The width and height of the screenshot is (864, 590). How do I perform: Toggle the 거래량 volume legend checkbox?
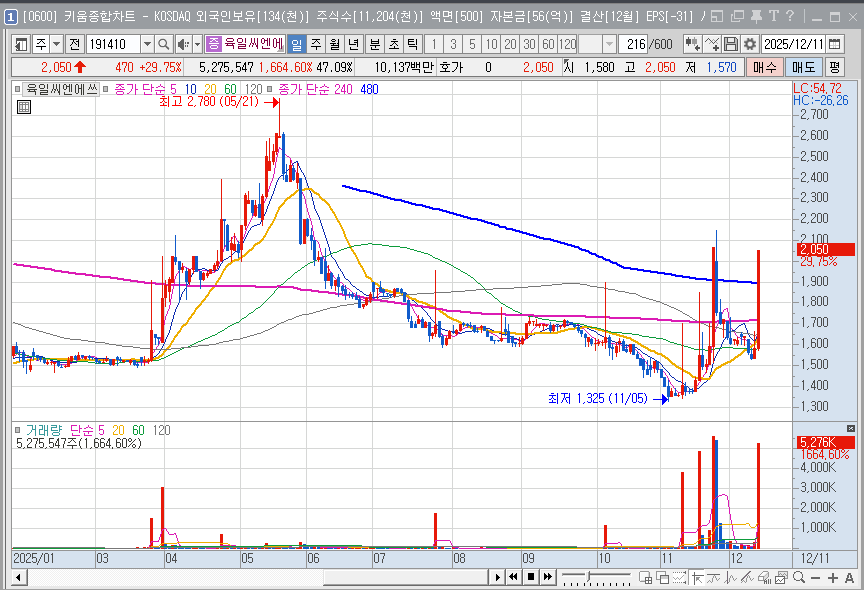tap(18, 430)
